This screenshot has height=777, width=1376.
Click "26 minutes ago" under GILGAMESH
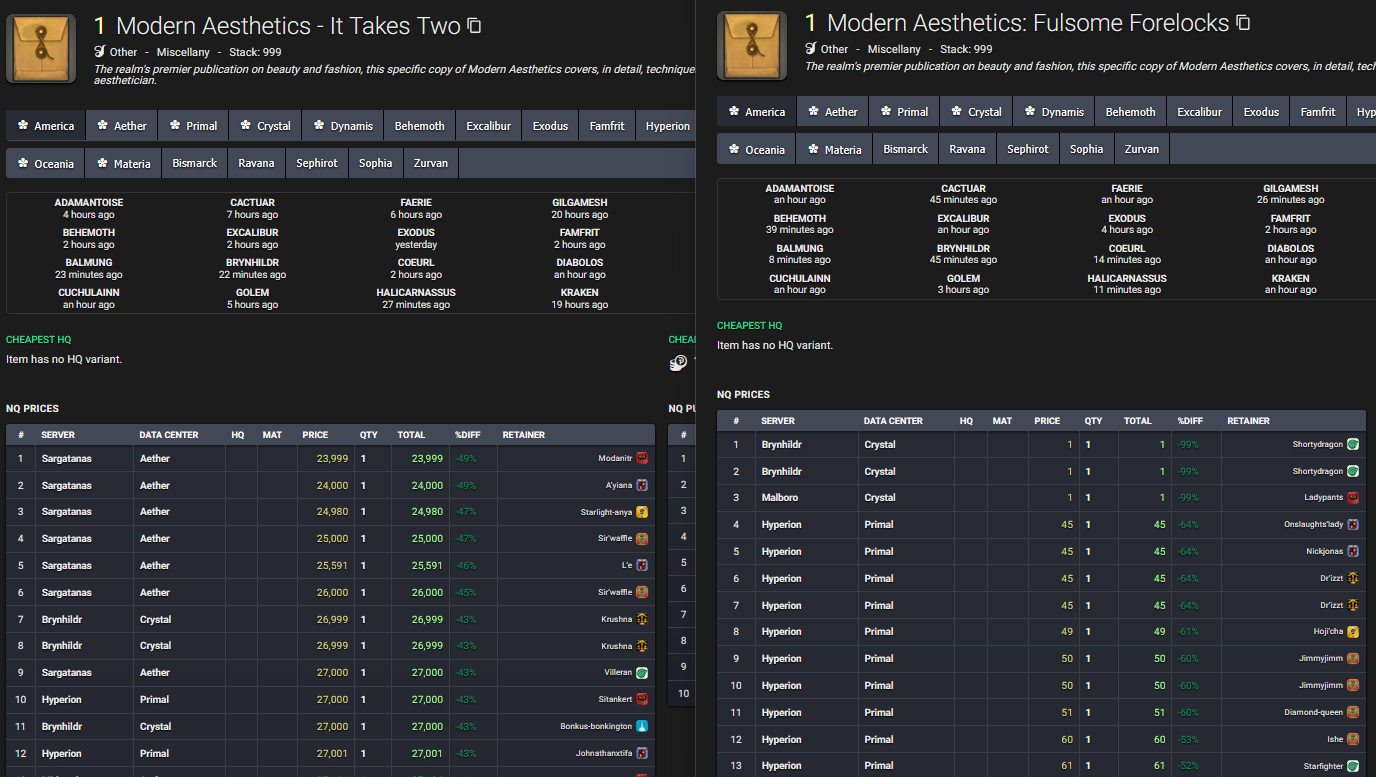(1291, 200)
